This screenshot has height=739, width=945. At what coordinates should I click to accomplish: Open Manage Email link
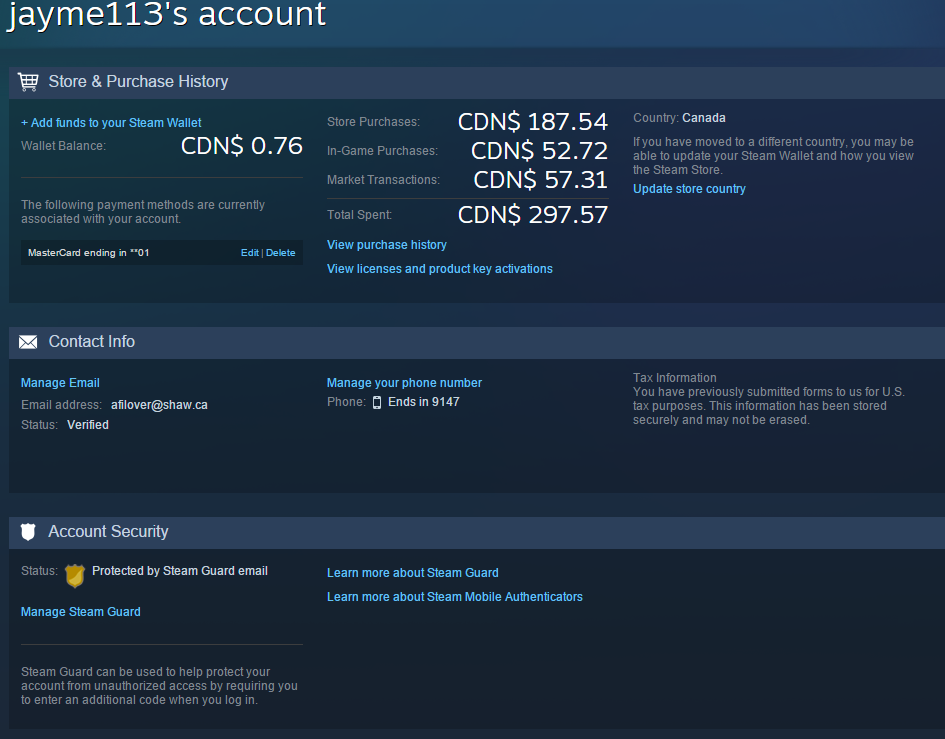click(60, 383)
